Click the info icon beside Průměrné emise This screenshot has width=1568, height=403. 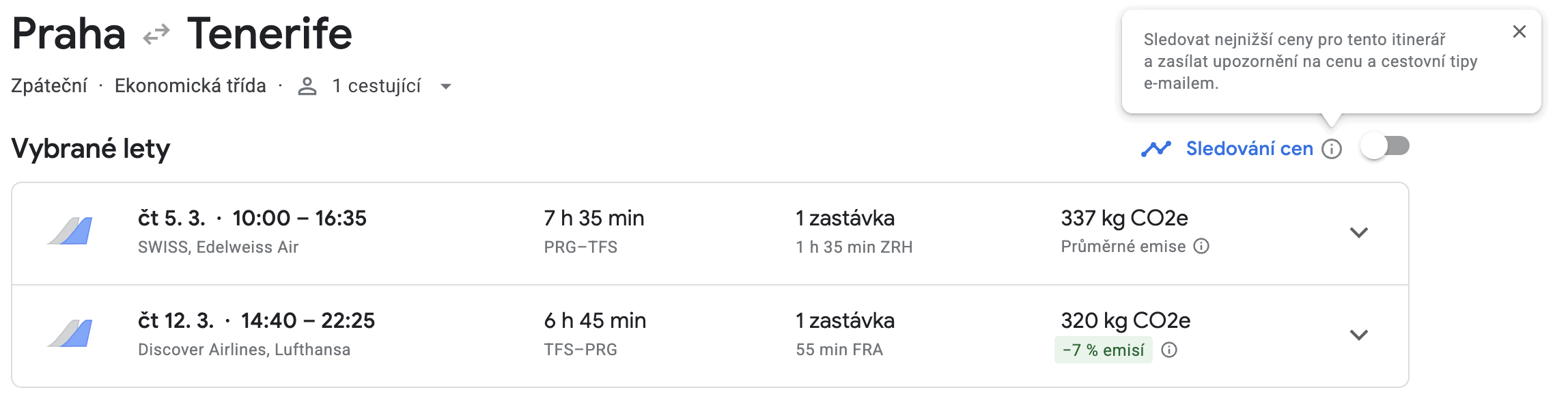pyautogui.click(x=1201, y=247)
